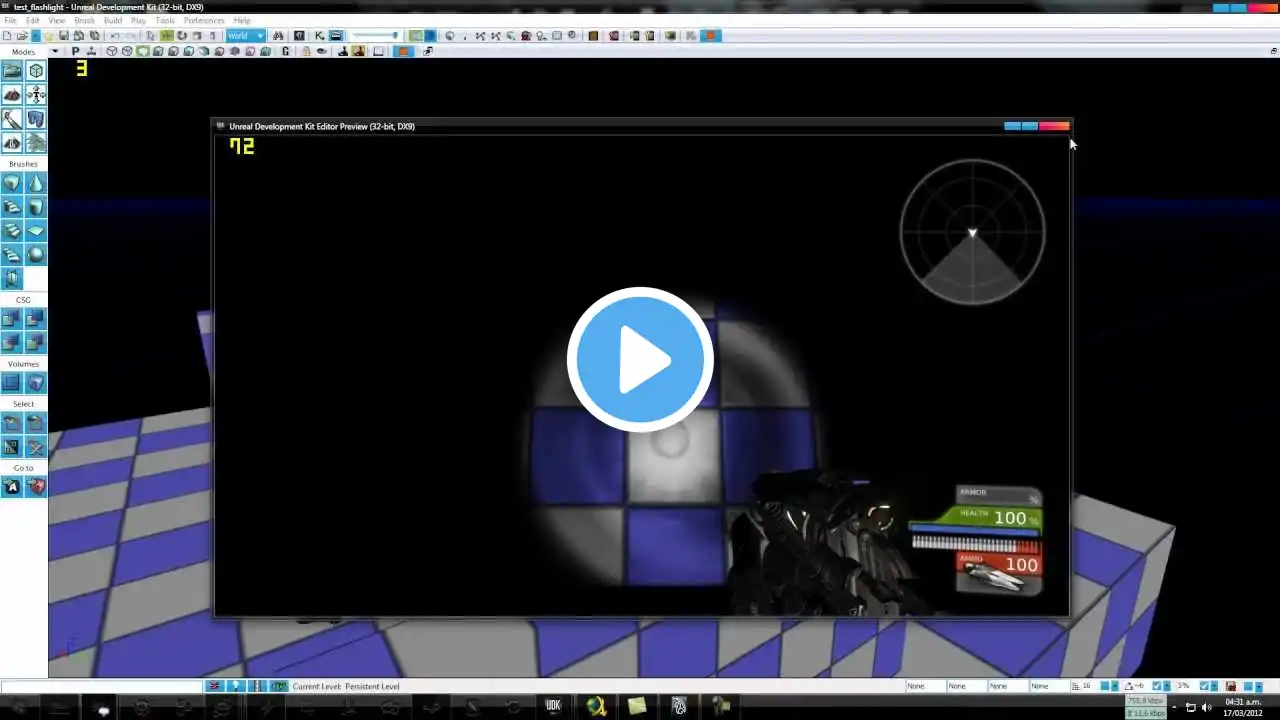Open Landscape editing mode
Viewport: 1280px width, 720px height.
tap(12, 143)
